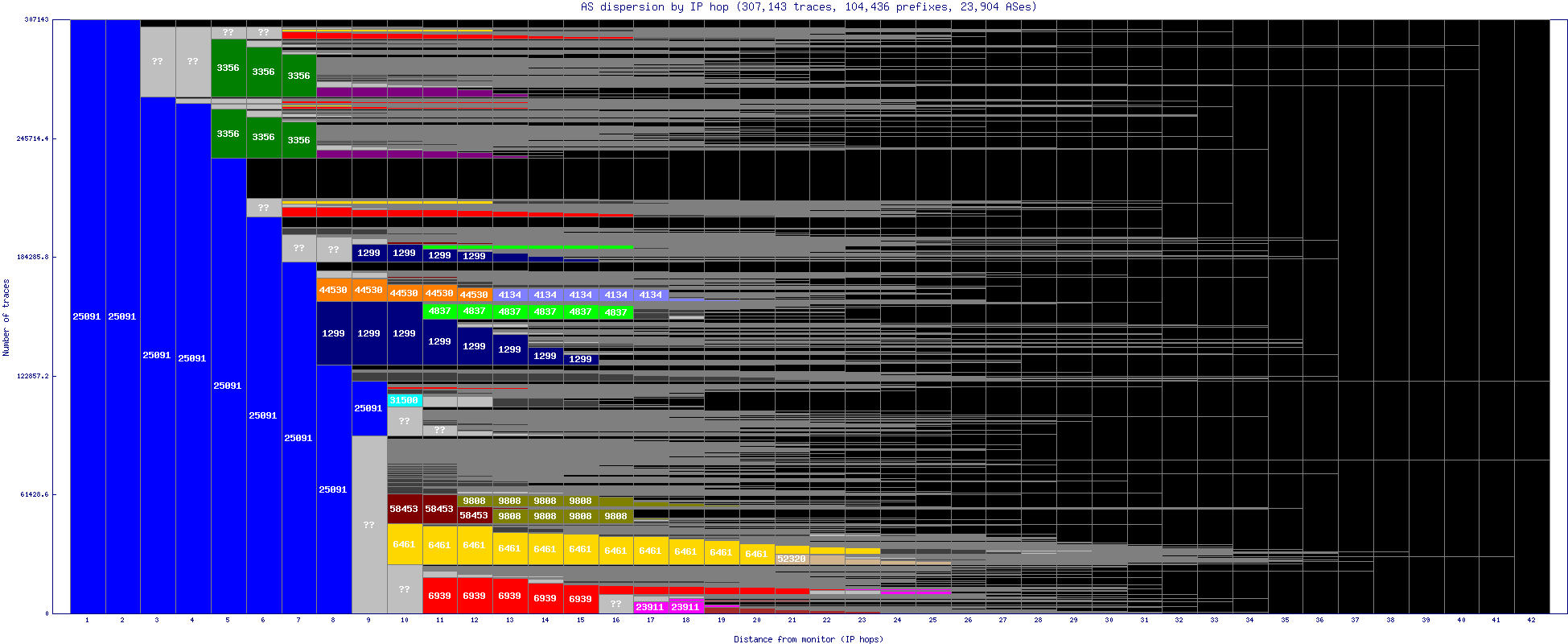Image resolution: width=1568 pixels, height=644 pixels.
Task: Pick the blue 25091 block at hop 6
Action: pos(264,415)
